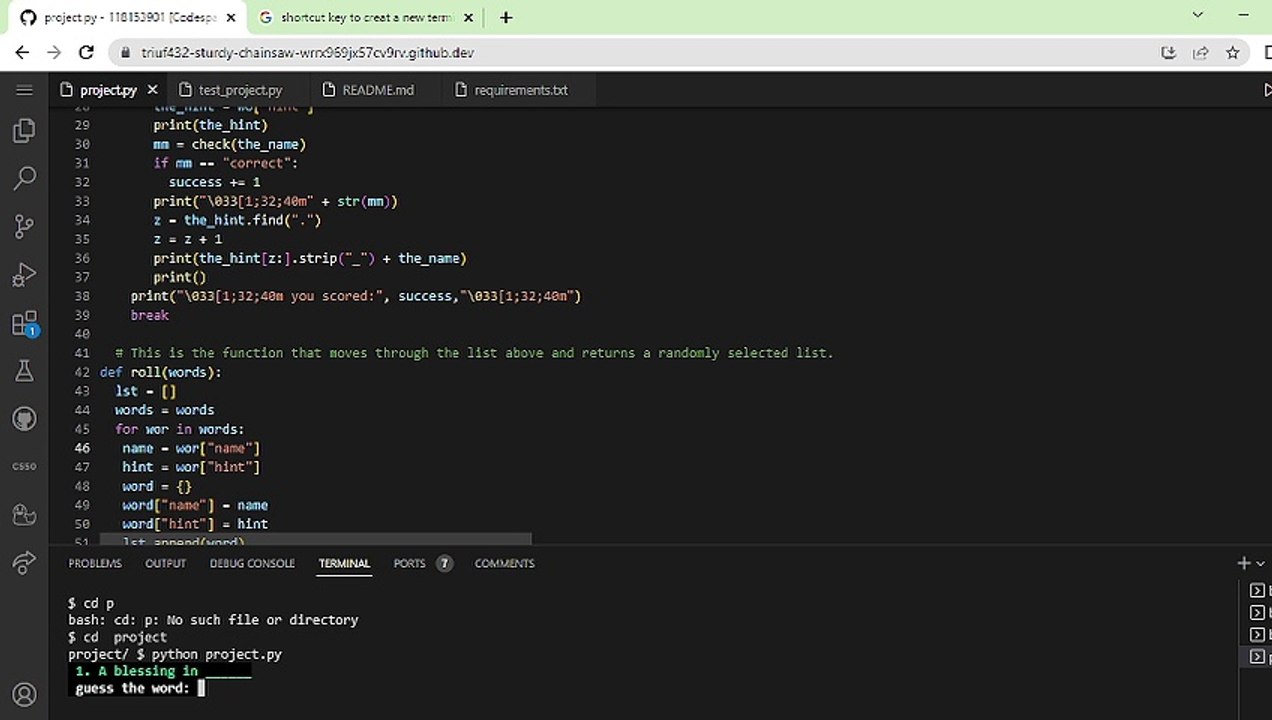
Task: Switch to the test_project.py editor tab
Action: click(x=240, y=90)
